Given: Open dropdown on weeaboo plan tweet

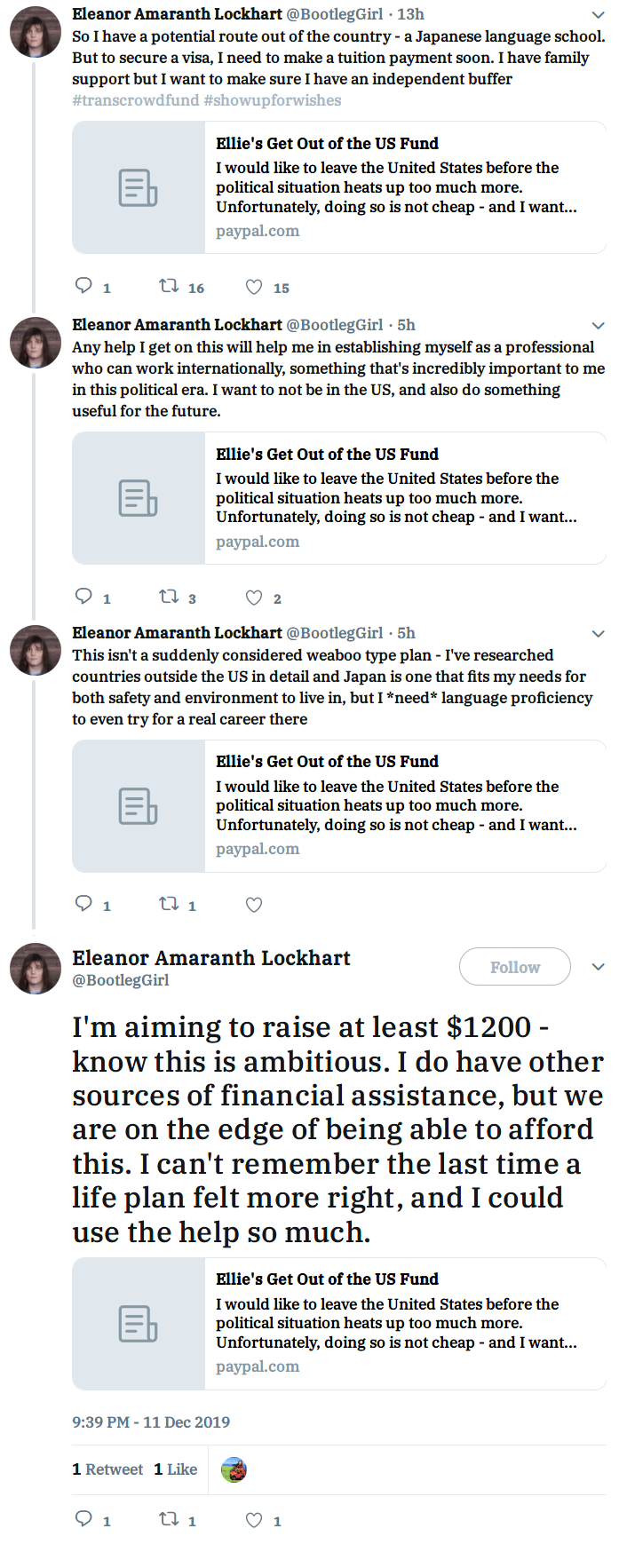Looking at the screenshot, I should pyautogui.click(x=599, y=634).
